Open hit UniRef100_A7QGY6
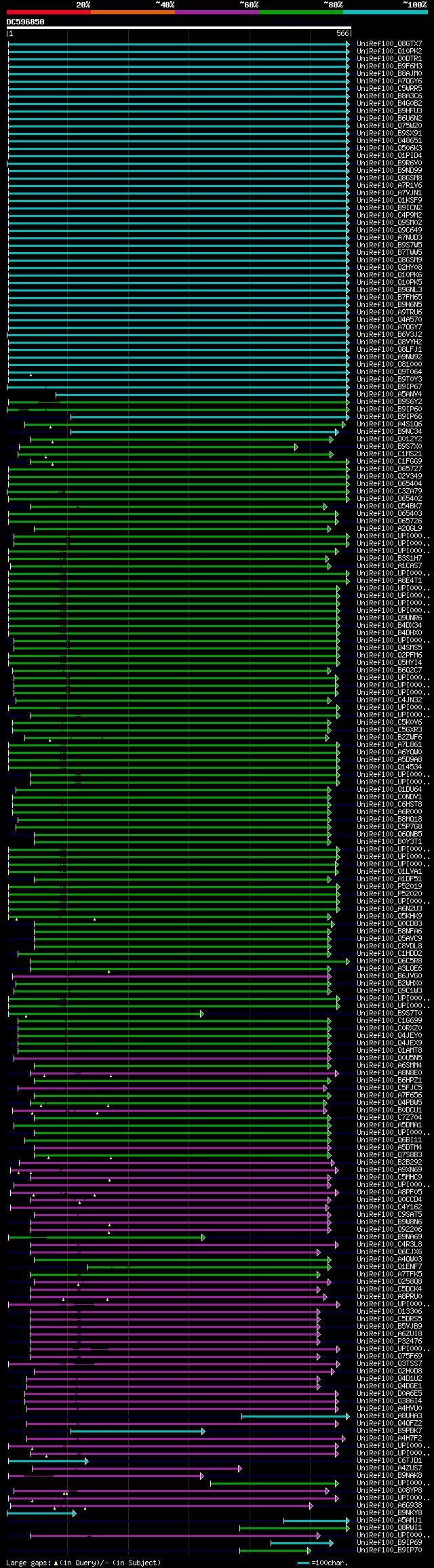The image size is (434, 1568). [x=389, y=81]
